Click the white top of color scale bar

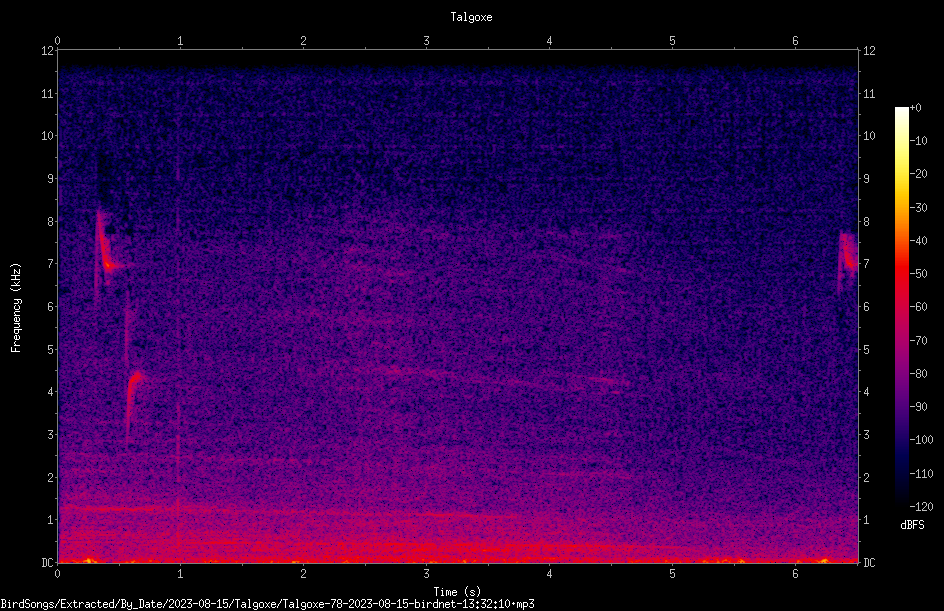pos(901,114)
